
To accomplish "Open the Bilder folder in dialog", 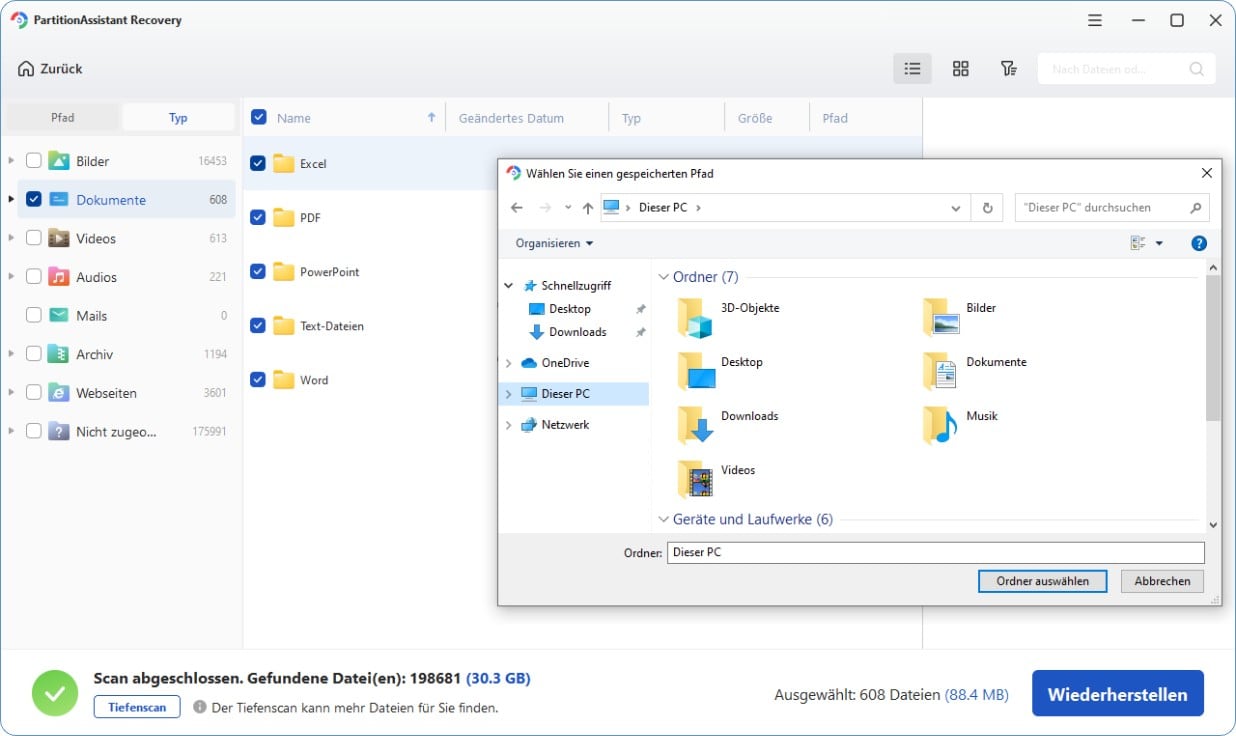I will 959,316.
